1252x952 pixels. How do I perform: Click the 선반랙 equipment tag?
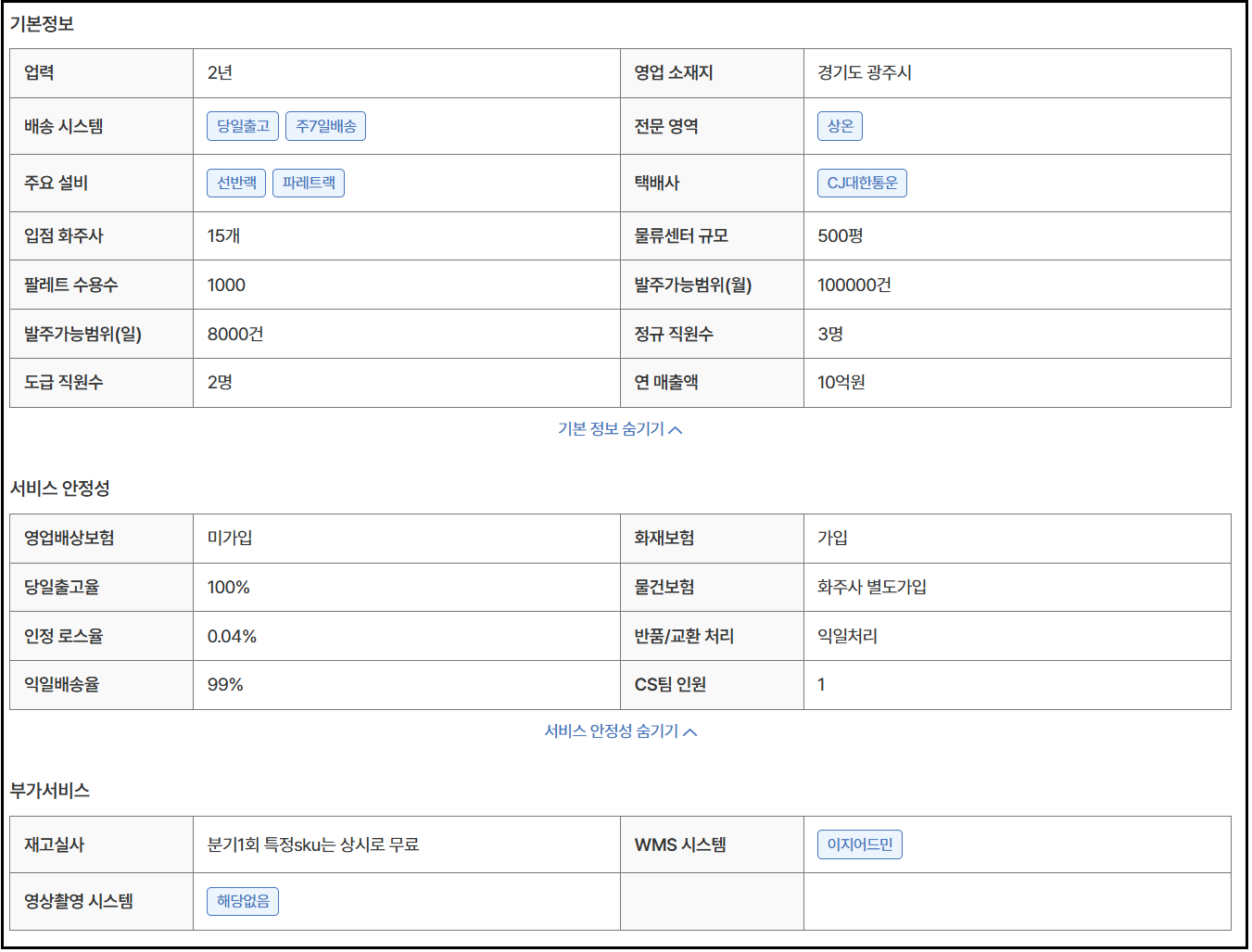[236, 183]
